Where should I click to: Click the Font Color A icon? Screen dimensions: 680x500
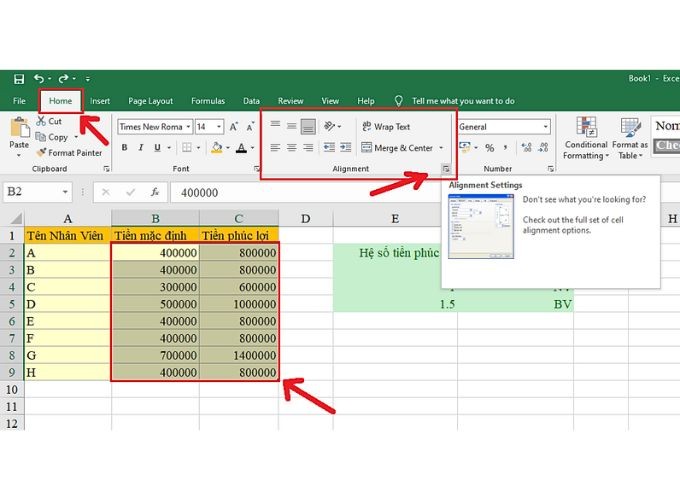coord(242,148)
